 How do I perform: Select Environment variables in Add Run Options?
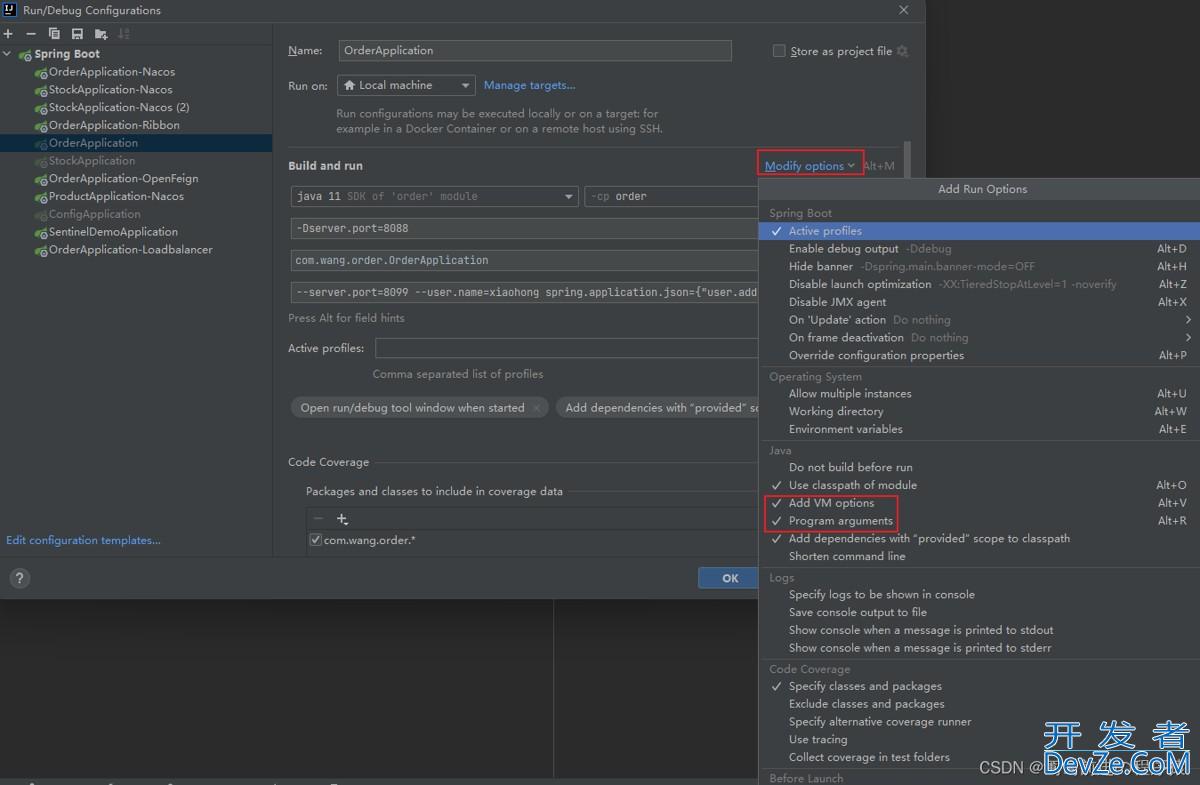(845, 429)
